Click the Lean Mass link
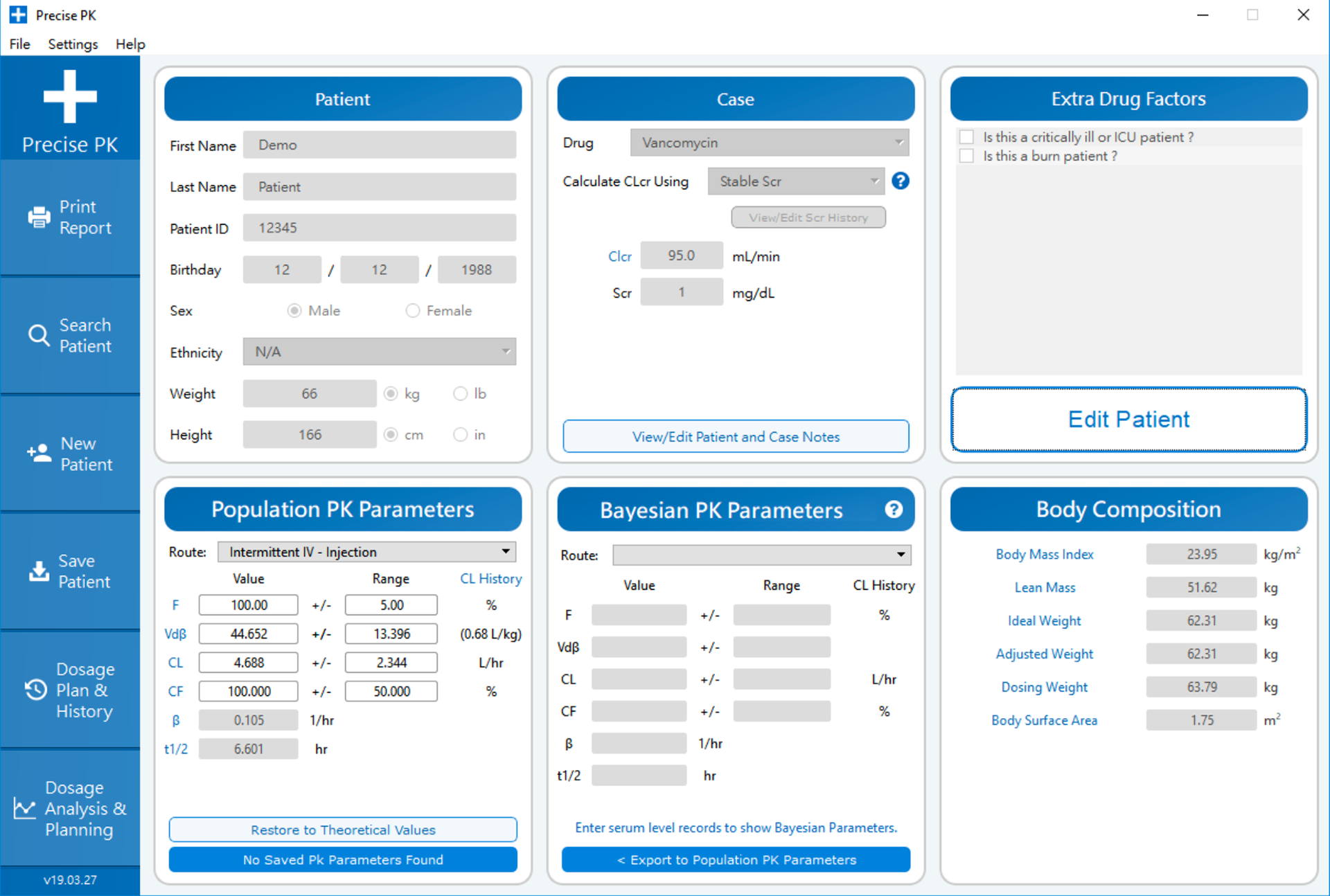This screenshot has height=896, width=1330. [1045, 587]
